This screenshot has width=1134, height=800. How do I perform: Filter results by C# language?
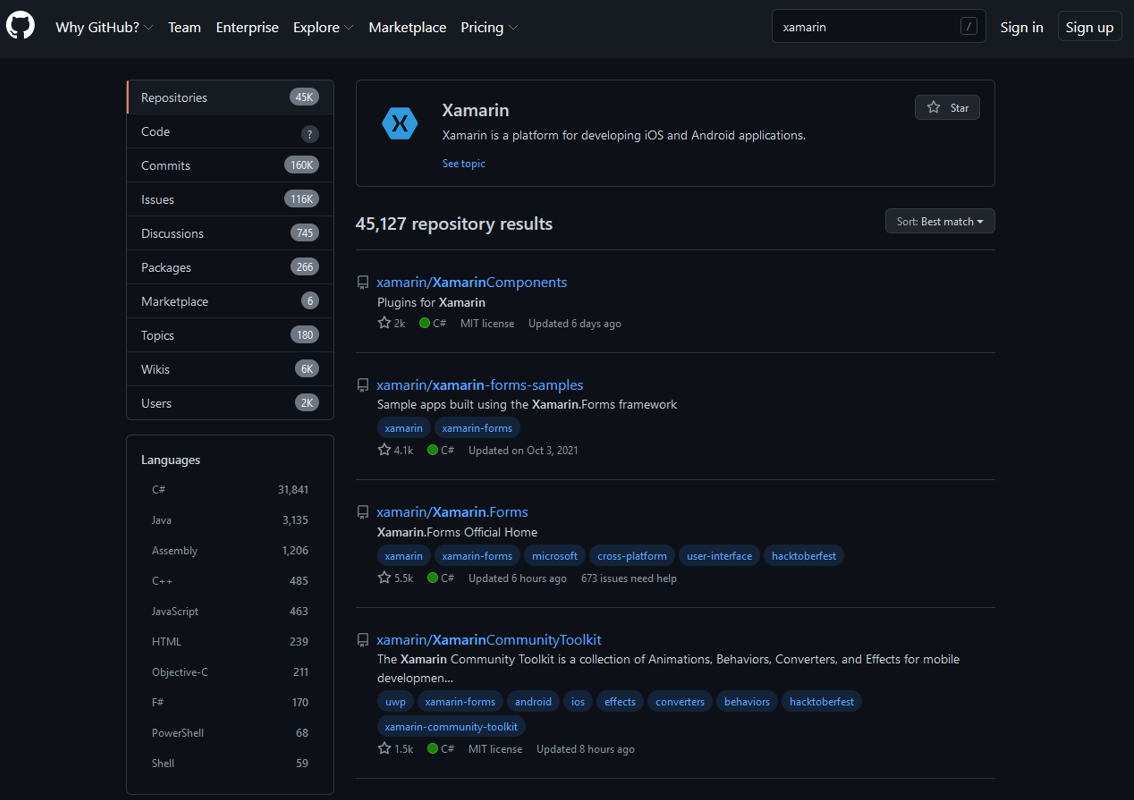pos(230,490)
